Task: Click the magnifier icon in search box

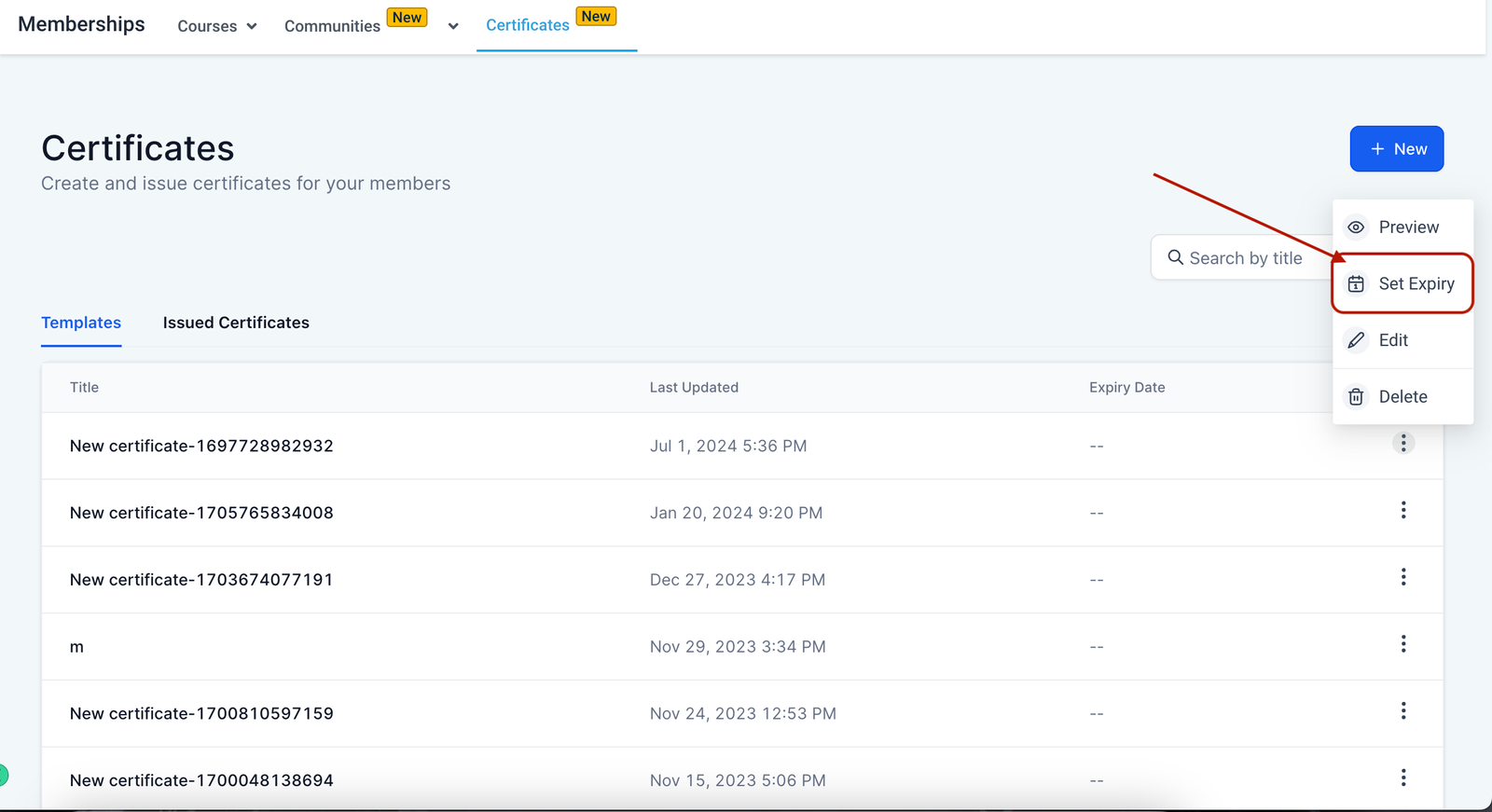Action: click(x=1175, y=257)
